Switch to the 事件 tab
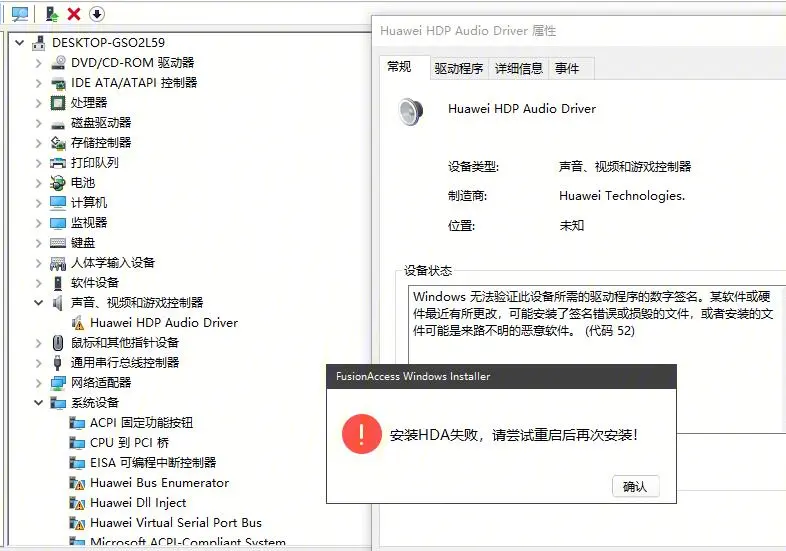Viewport: 786px width, 551px height. click(x=567, y=68)
